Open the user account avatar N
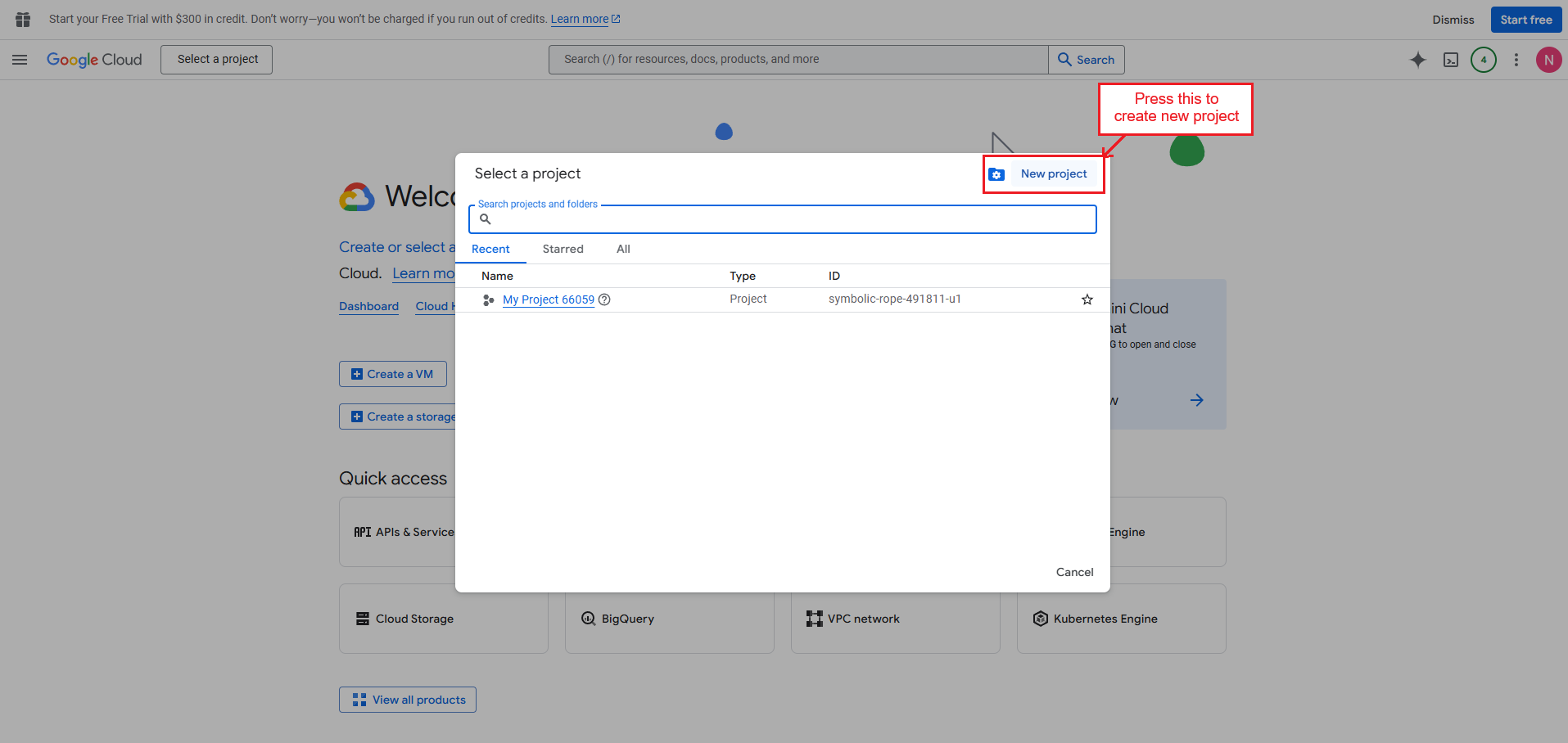1568x743 pixels. coord(1548,60)
